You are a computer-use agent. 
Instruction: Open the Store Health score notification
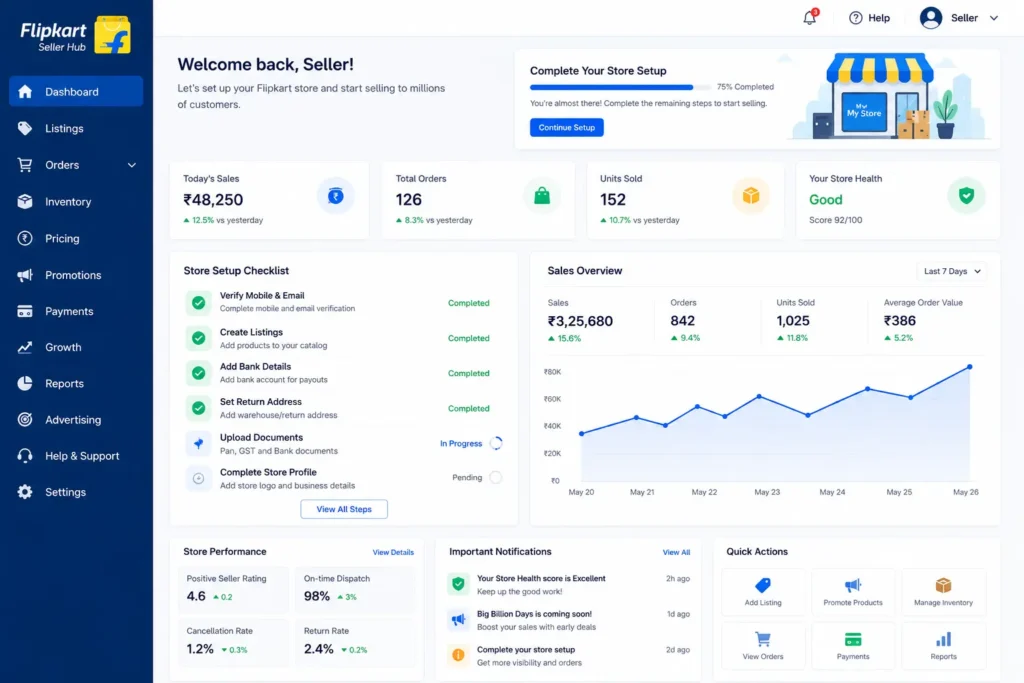pos(569,584)
